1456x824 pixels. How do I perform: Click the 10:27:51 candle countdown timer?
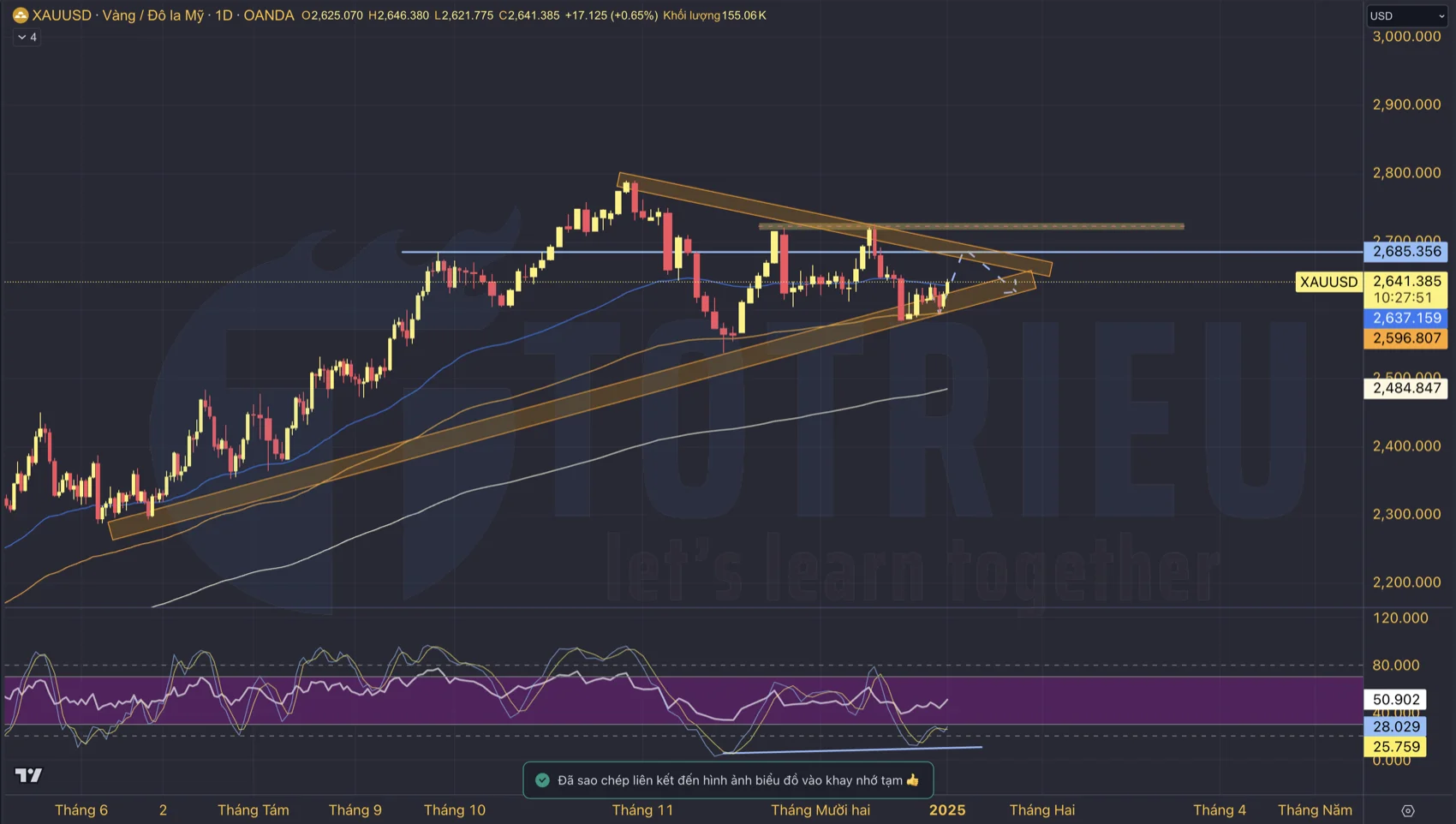(x=1403, y=298)
